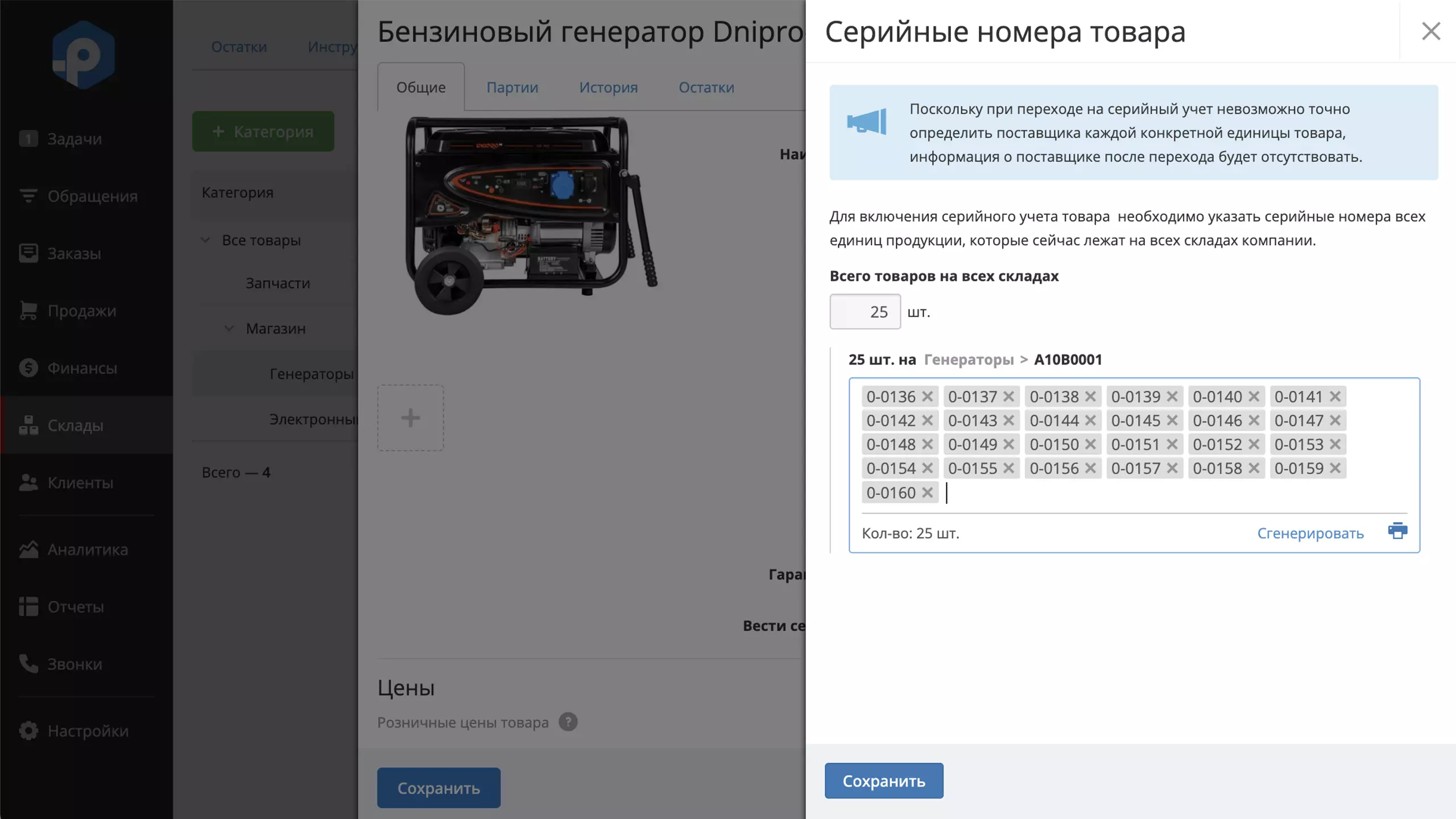
Task: Switch to the История tab
Action: [608, 87]
